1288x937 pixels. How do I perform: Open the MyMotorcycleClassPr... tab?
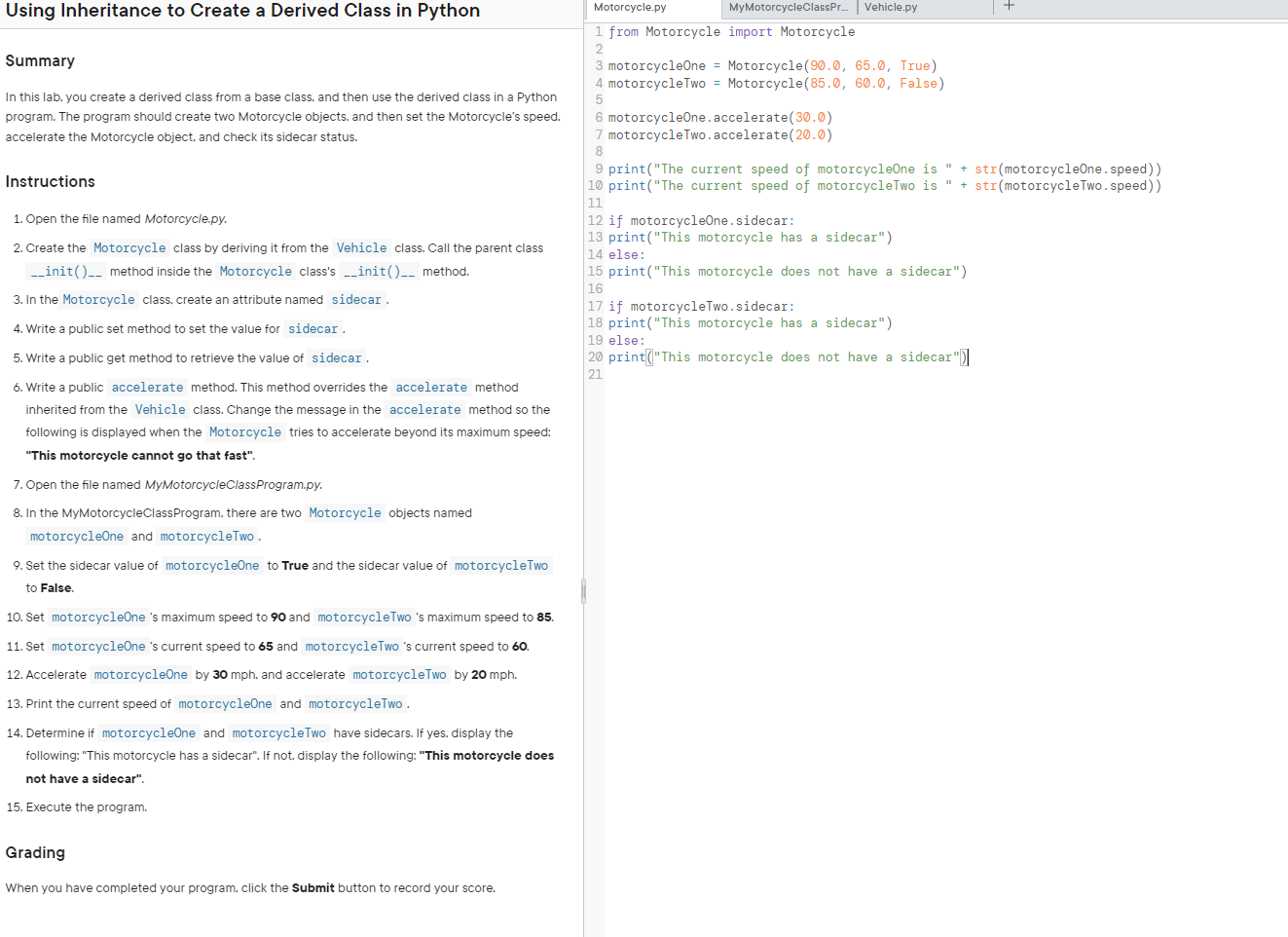coord(789,8)
